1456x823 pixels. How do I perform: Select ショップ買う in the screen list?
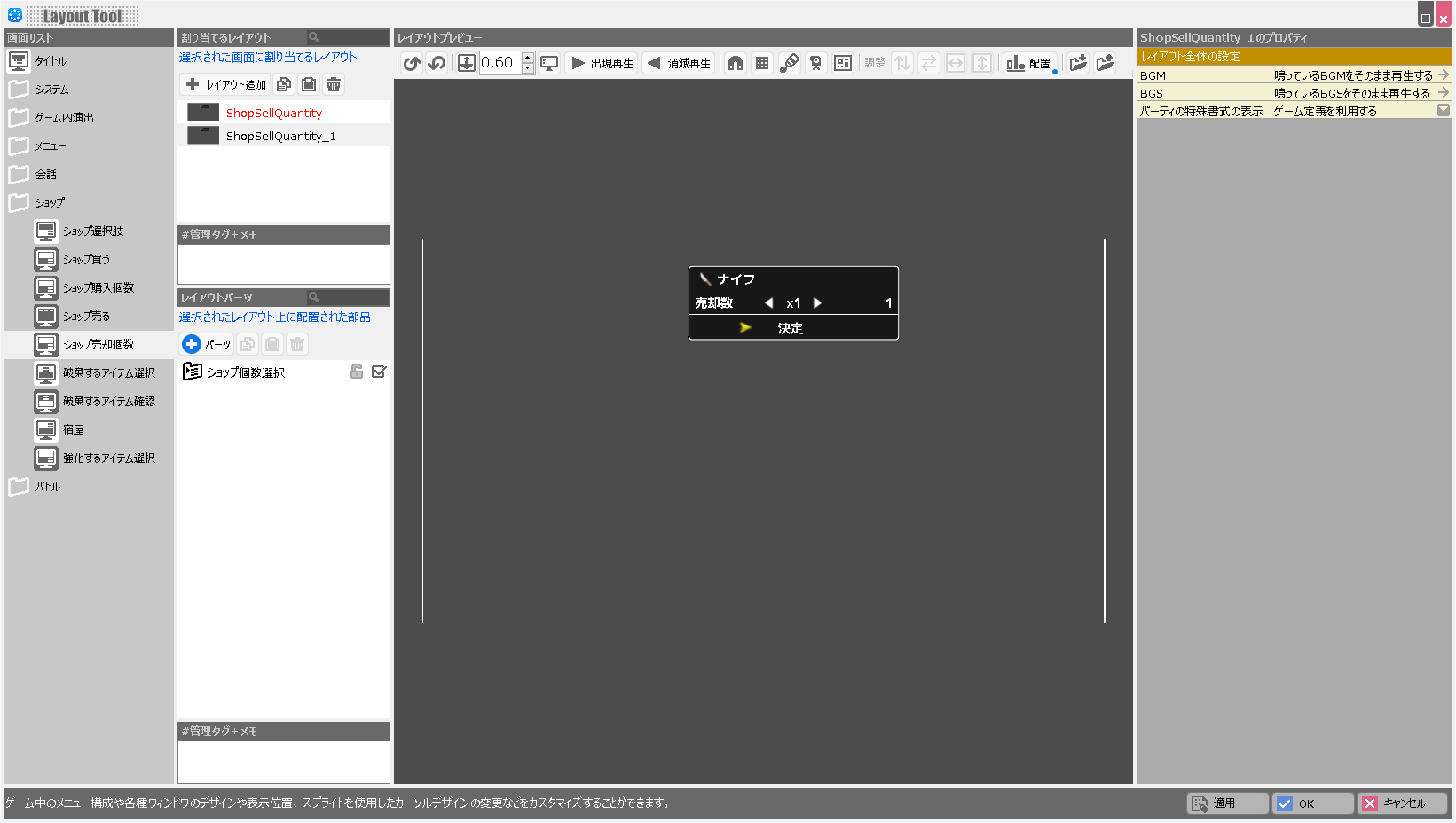tap(86, 260)
